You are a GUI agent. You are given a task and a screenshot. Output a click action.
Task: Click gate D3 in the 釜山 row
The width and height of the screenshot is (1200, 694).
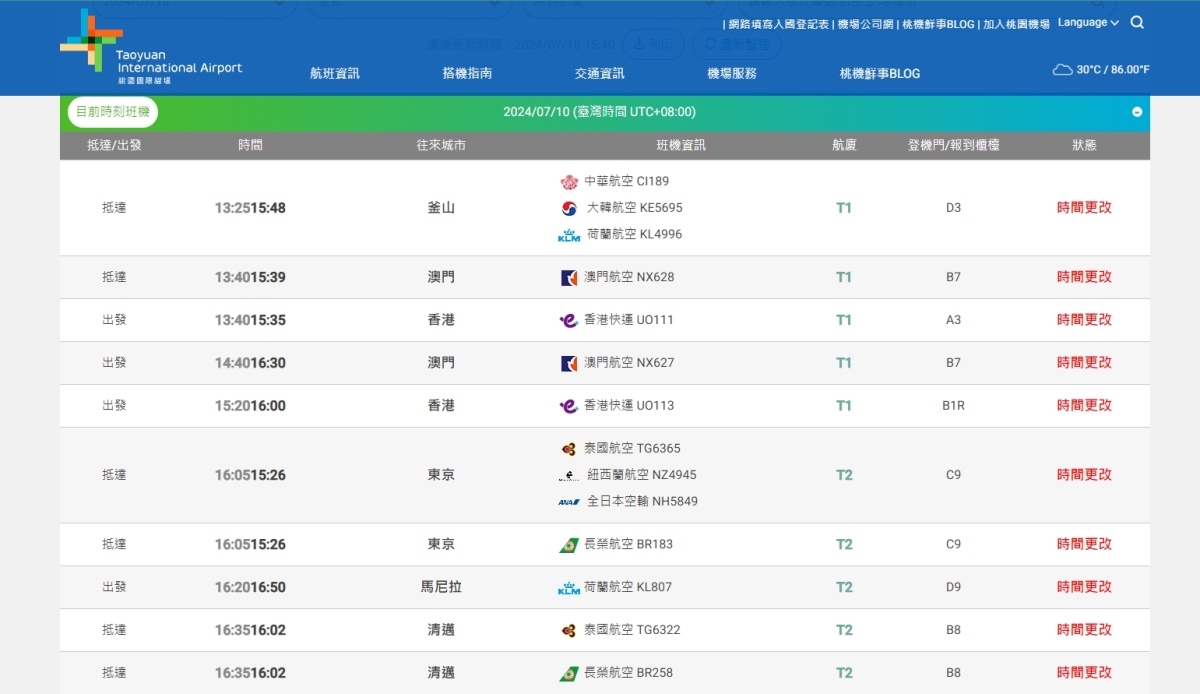pyautogui.click(x=953, y=208)
